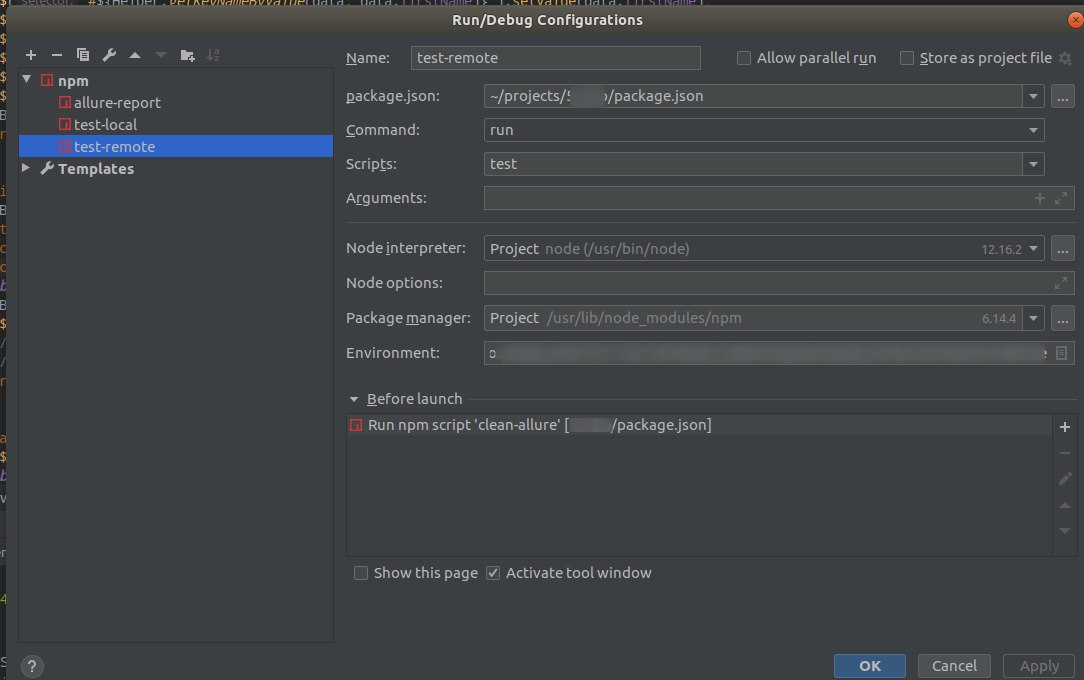Click the Cancel button
The height and width of the screenshot is (680, 1084).
coord(954,665)
